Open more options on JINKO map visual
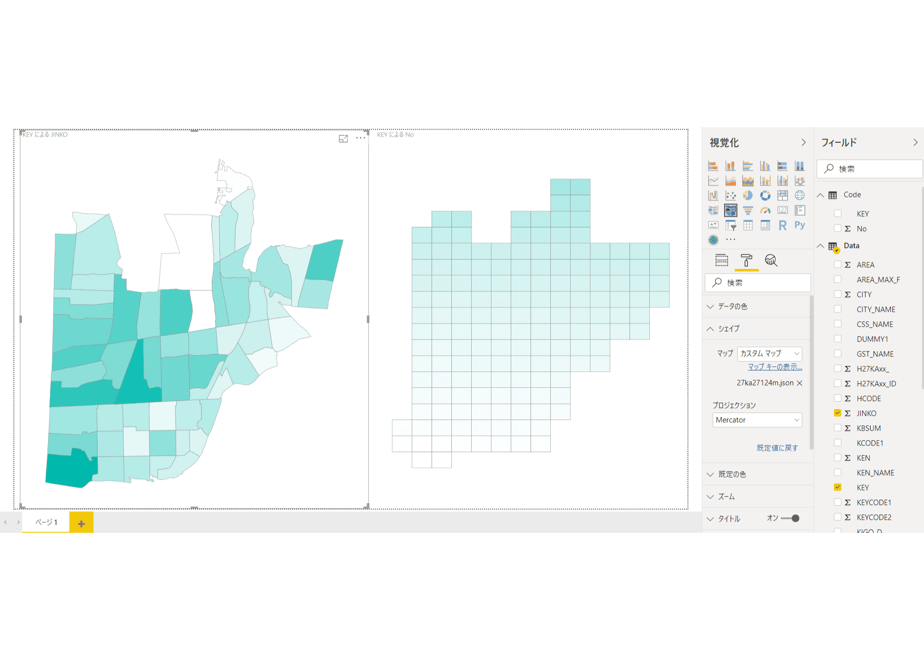Image resolution: width=924 pixels, height=660 pixels. 361,138
